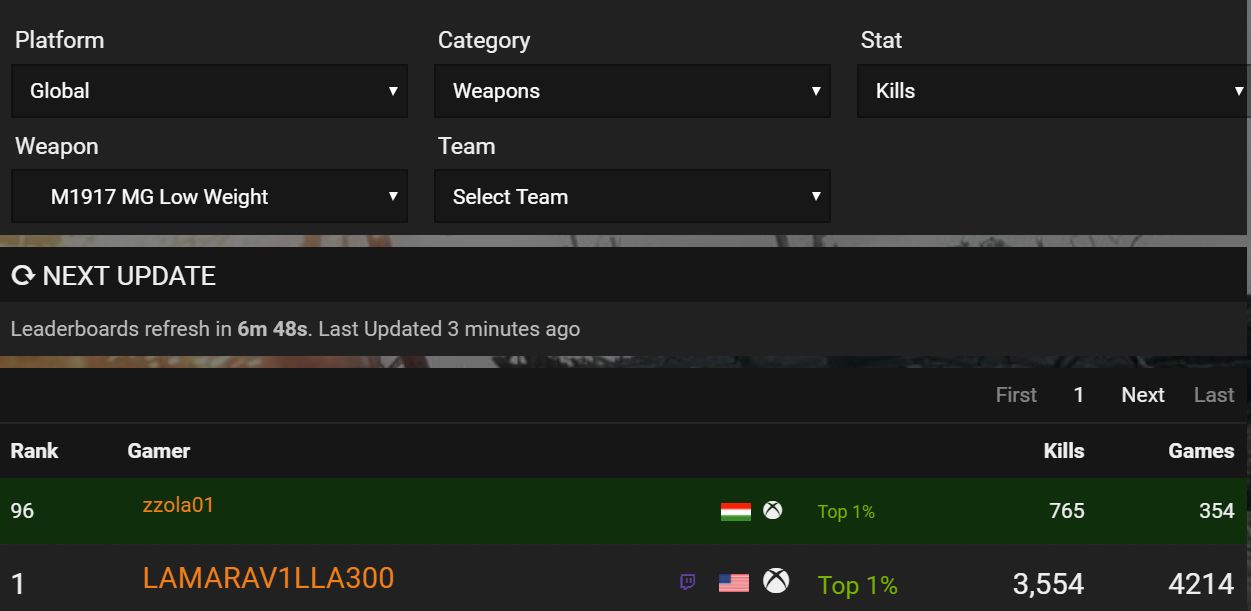This screenshot has height=611, width=1251.
Task: Click the Hungarian flag next to zzola01
Action: coord(736,511)
